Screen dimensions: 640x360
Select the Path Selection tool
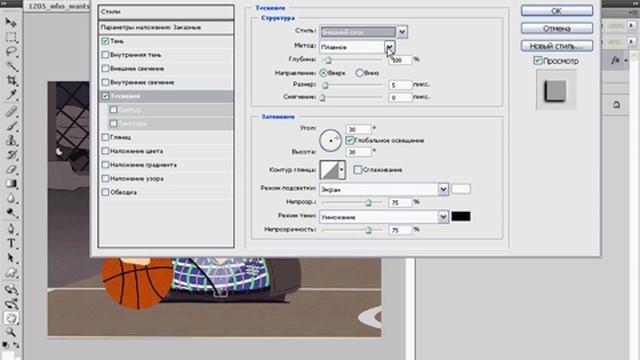(x=11, y=258)
